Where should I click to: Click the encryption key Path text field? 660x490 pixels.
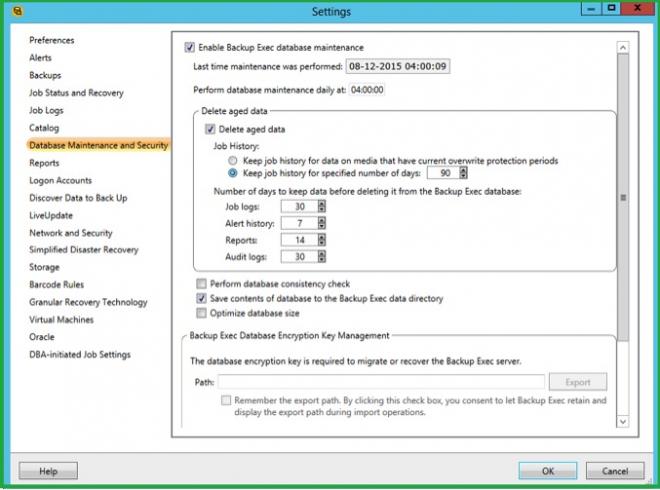pyautogui.click(x=381, y=382)
